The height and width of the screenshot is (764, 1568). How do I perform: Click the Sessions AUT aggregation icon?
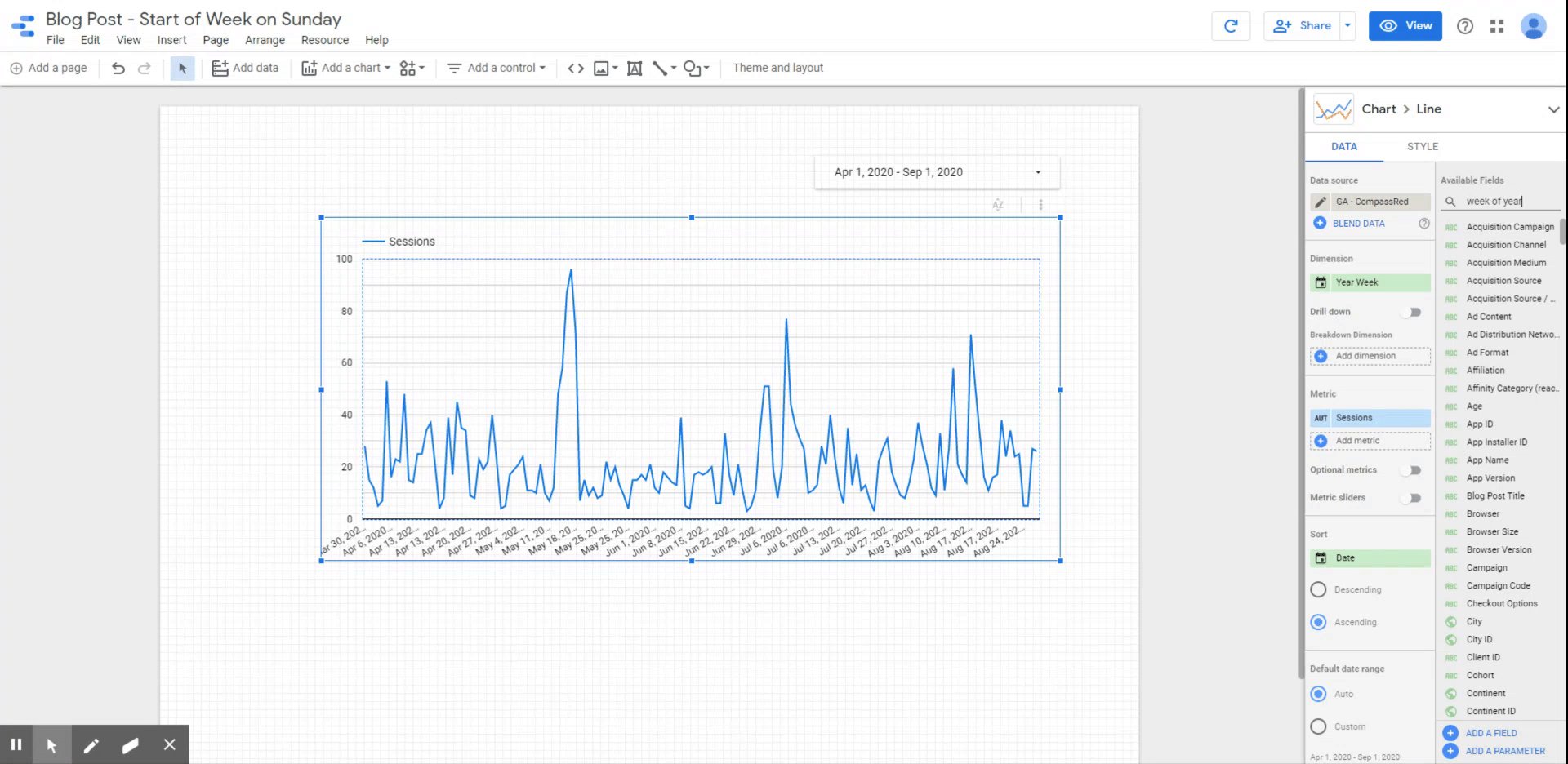pyautogui.click(x=1321, y=418)
